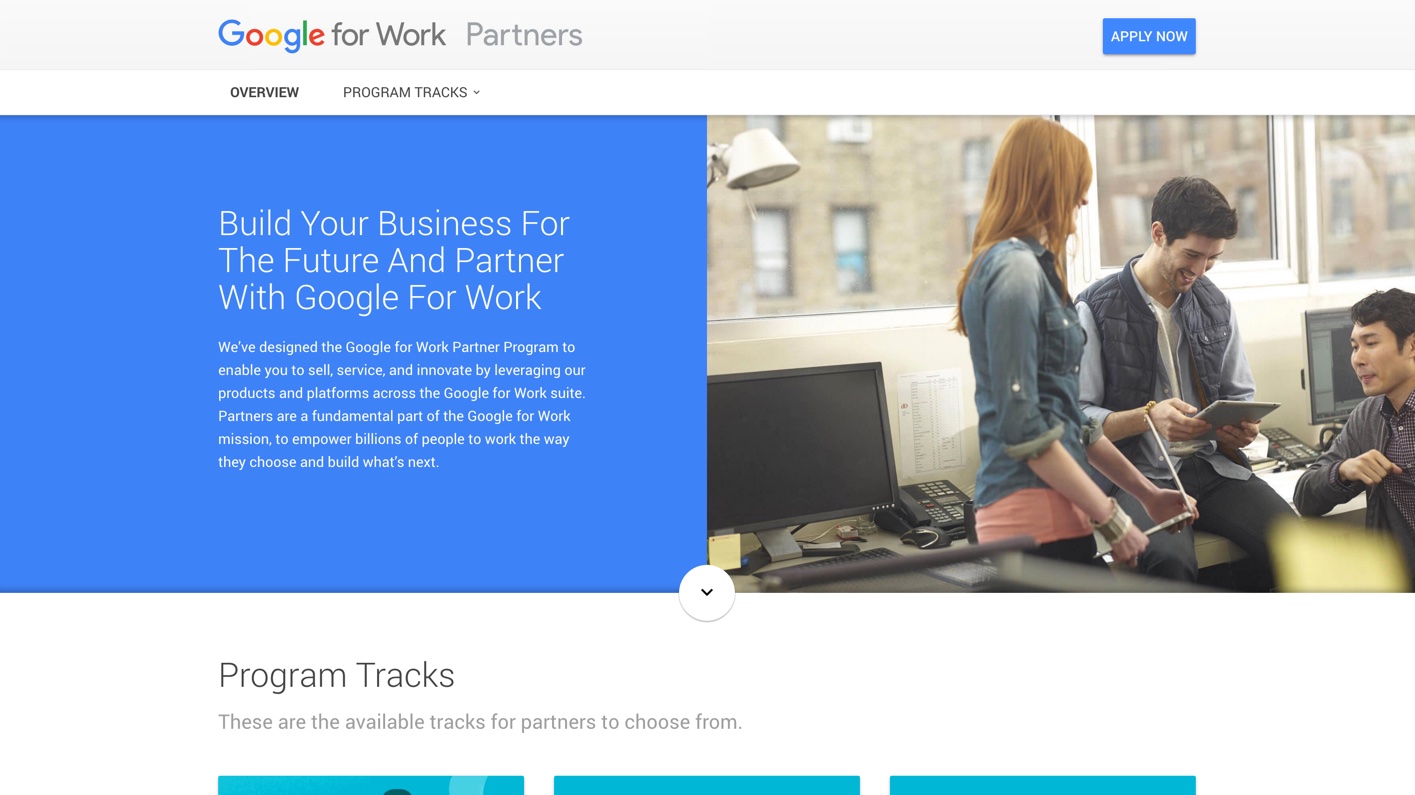Click the 'Program Tracks' section heading
The image size is (1415, 795).
tap(336, 675)
